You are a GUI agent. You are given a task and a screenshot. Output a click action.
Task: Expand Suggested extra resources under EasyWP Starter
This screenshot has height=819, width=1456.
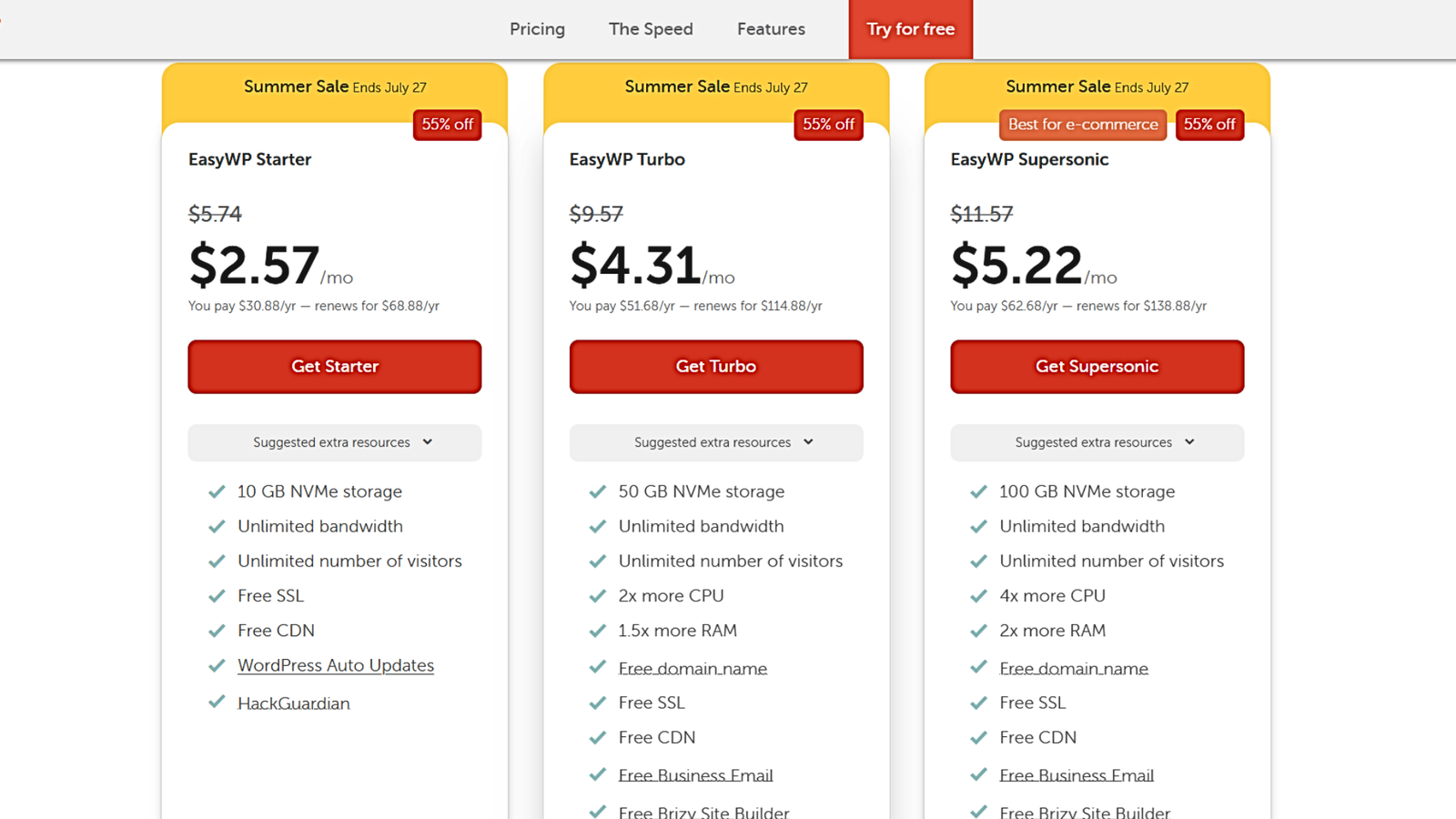tap(335, 442)
